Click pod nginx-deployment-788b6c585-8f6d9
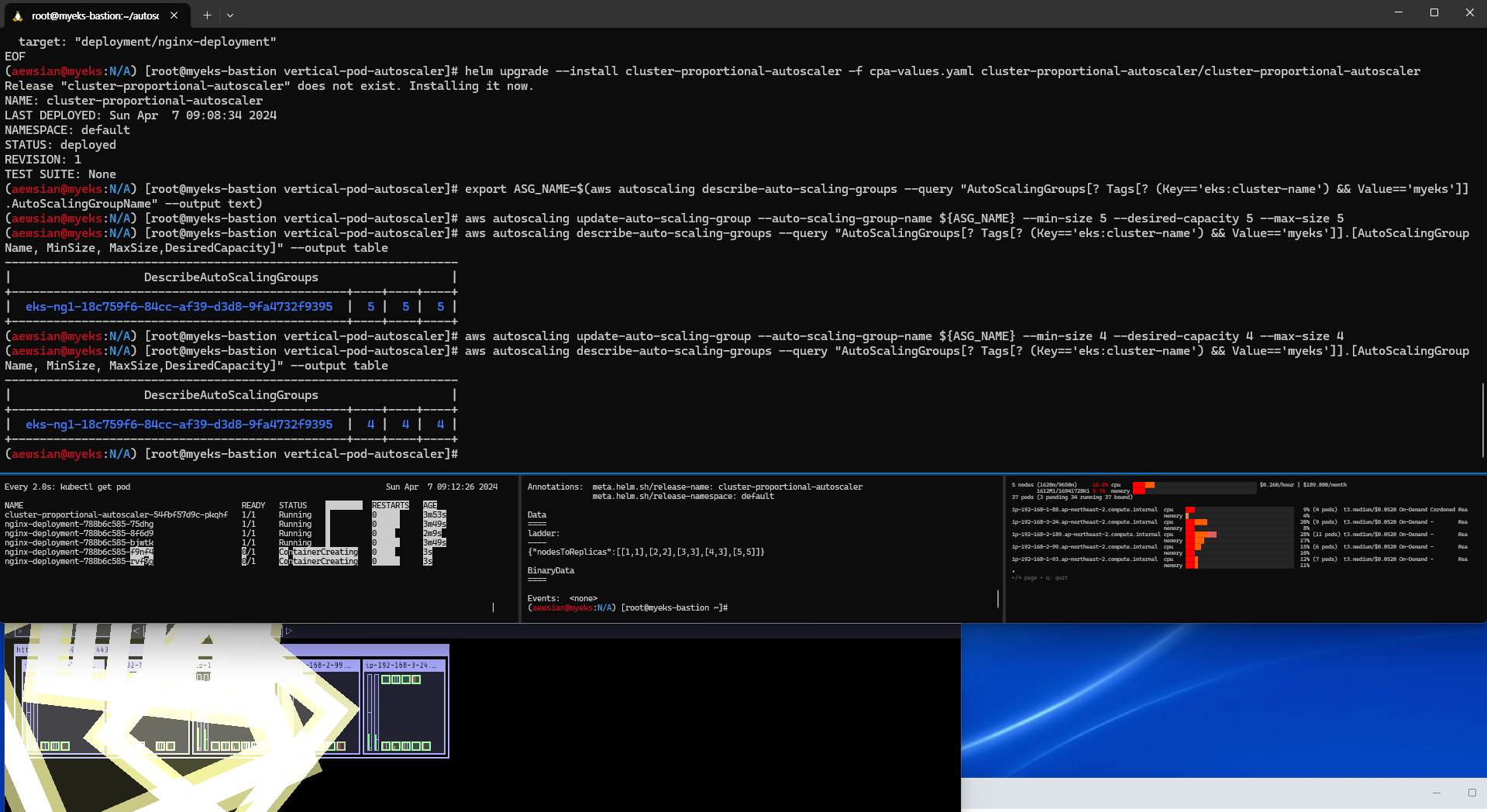 pos(79,533)
